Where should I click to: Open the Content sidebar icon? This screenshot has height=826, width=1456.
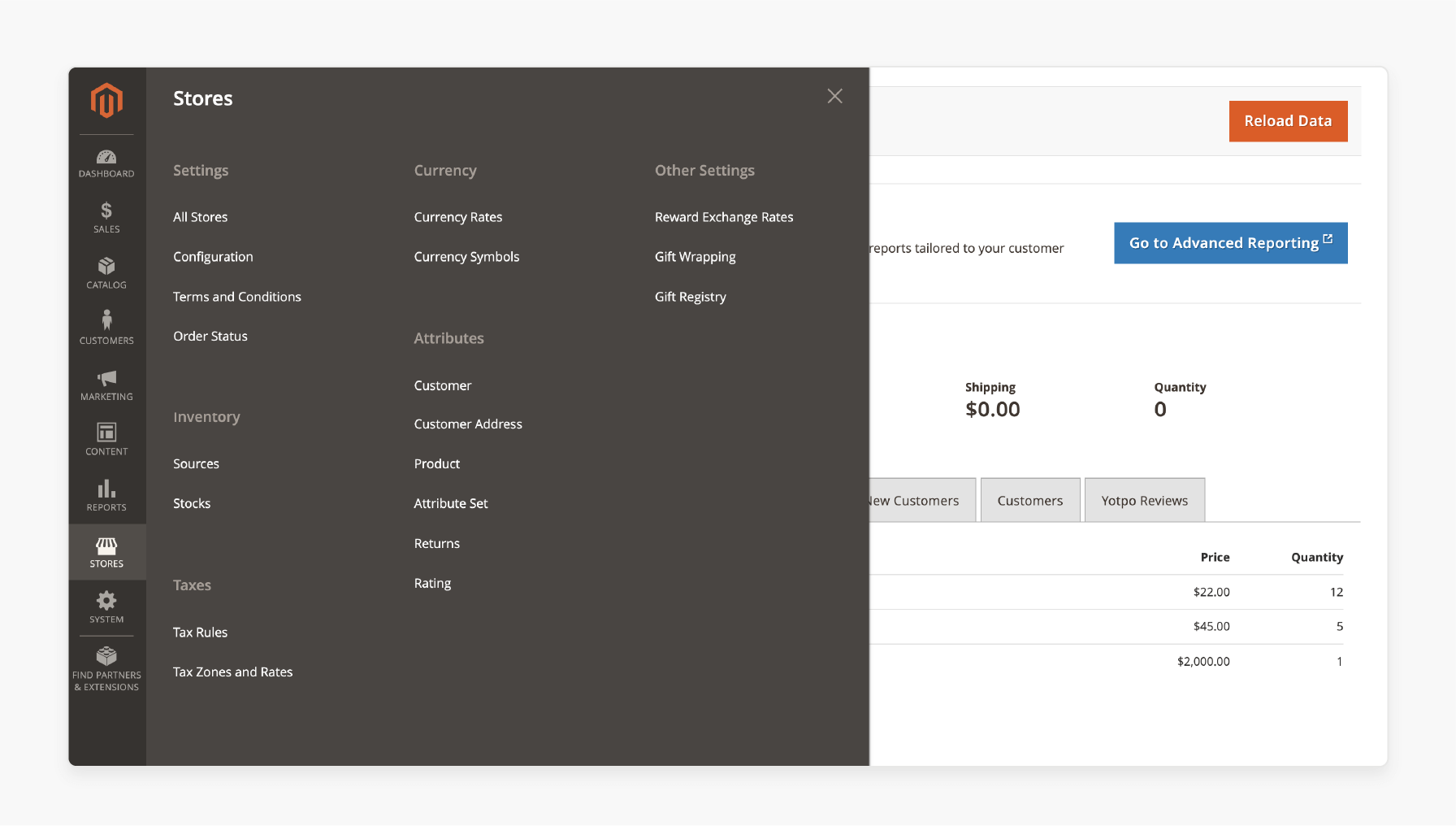click(x=106, y=440)
